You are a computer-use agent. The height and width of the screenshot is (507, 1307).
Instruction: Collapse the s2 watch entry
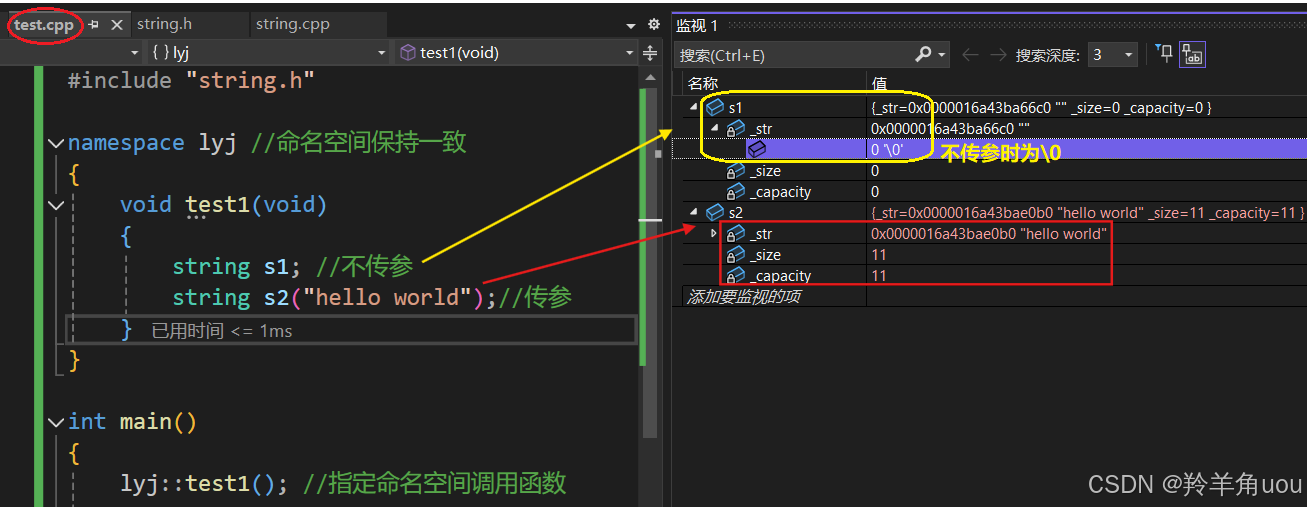[x=694, y=212]
